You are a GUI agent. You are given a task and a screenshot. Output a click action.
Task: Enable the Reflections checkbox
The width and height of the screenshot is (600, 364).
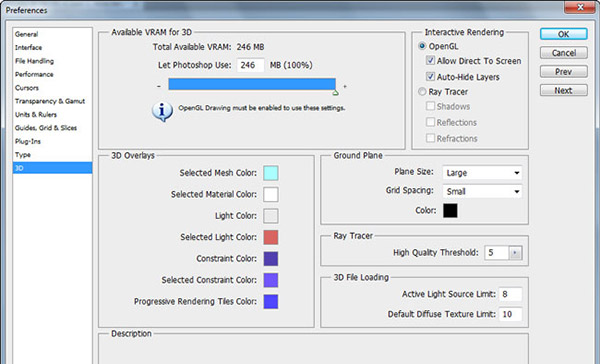430,122
